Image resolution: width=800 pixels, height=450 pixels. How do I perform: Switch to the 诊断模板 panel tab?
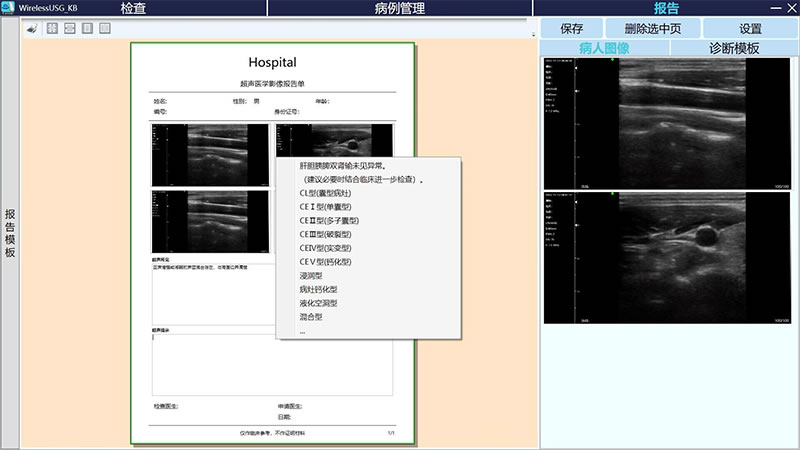733,48
